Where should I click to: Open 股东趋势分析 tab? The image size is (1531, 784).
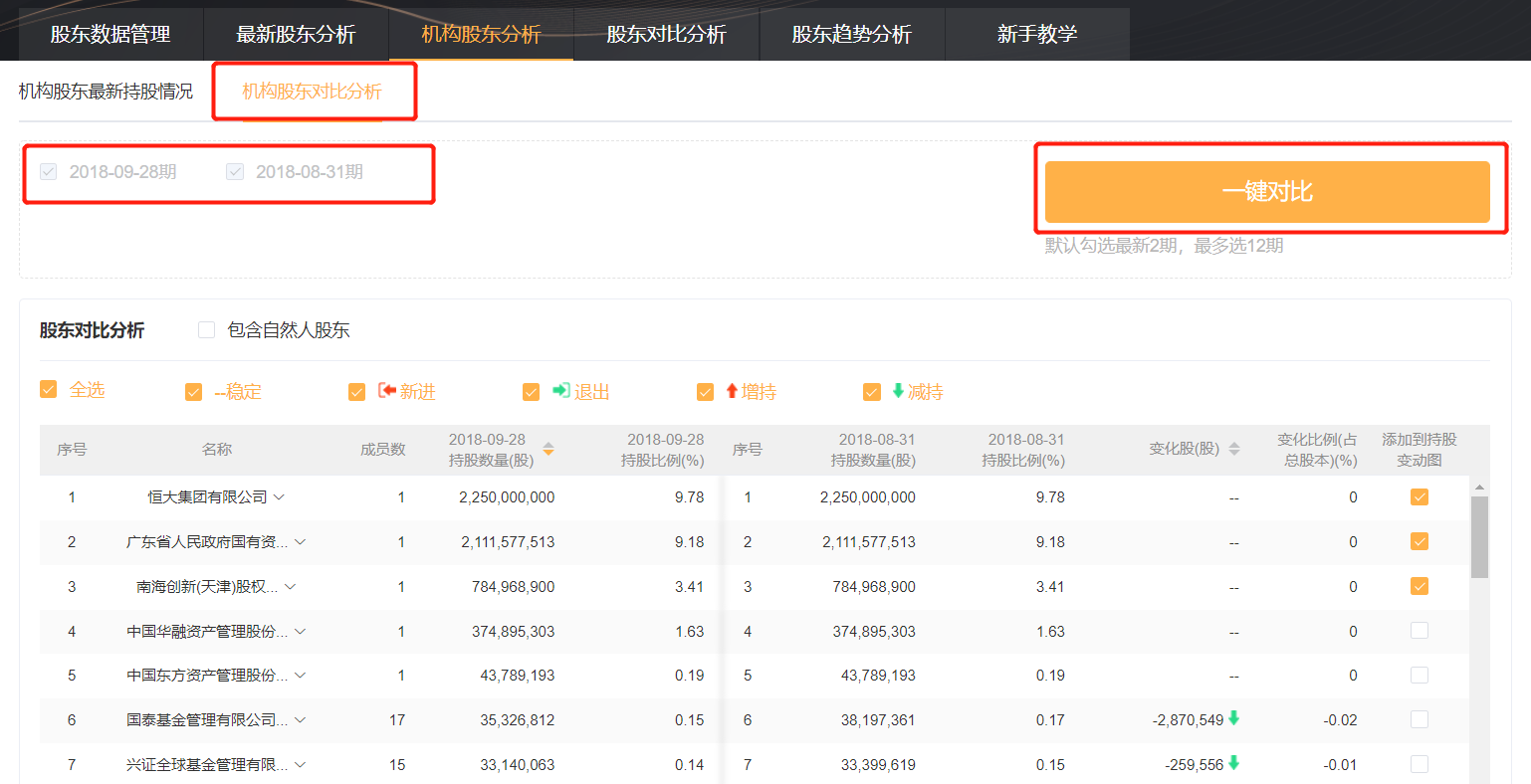pos(851,34)
